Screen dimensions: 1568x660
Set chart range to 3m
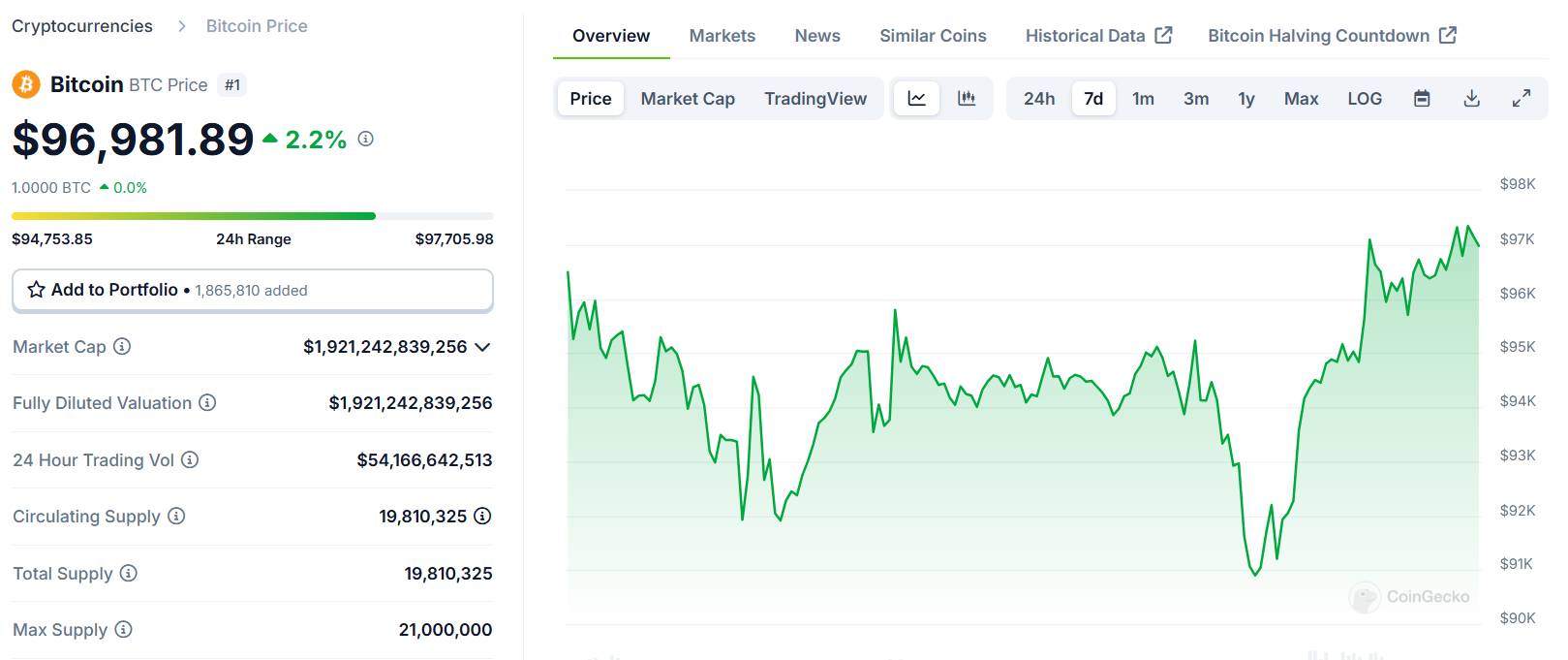point(1196,98)
